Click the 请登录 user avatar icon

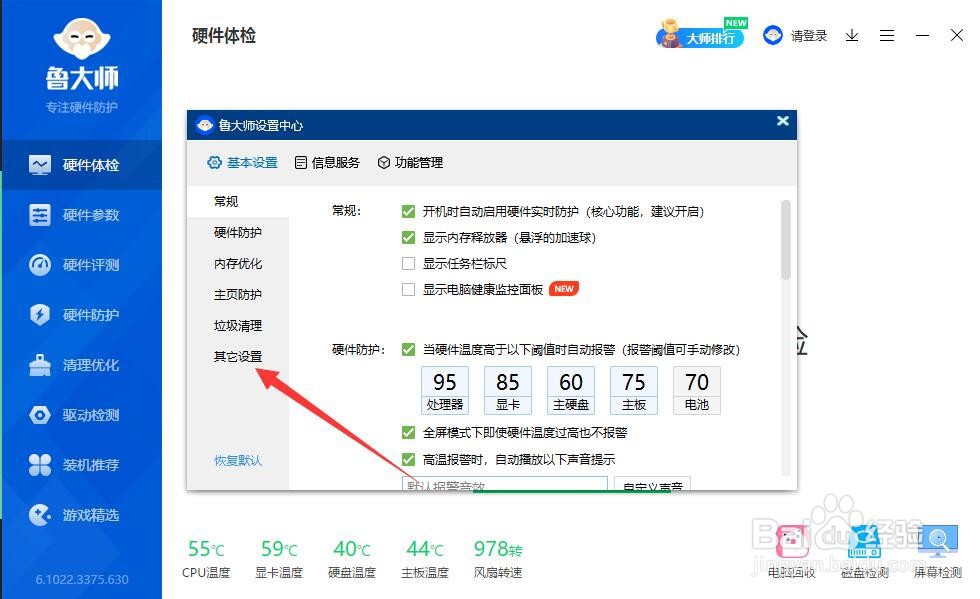(x=773, y=35)
